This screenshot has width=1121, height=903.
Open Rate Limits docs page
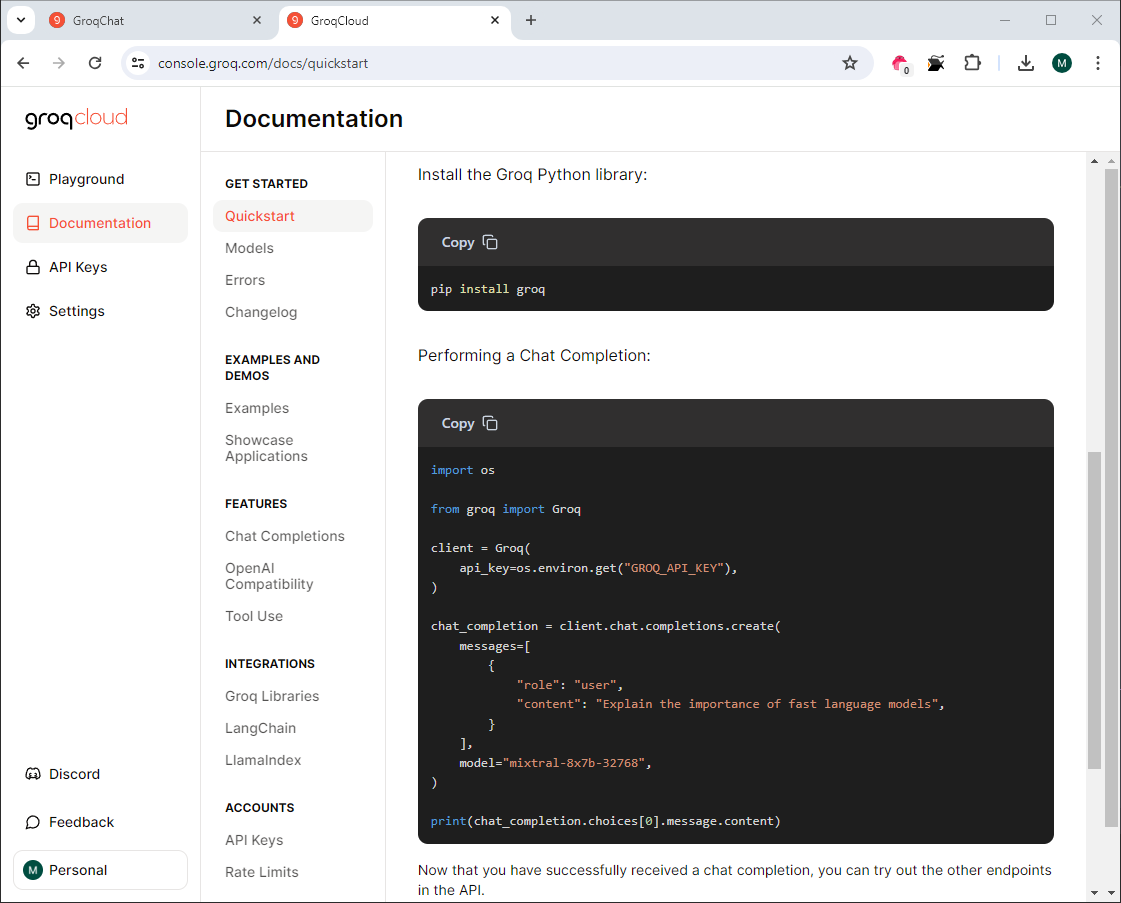point(262,872)
